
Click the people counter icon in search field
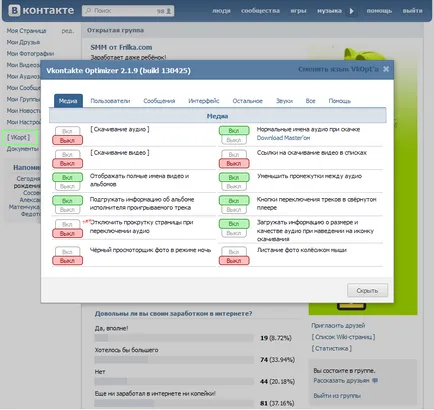pyautogui.click(x=169, y=11)
